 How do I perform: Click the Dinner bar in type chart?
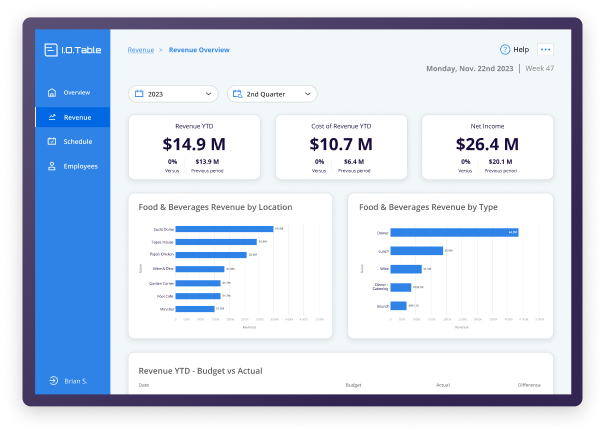(x=455, y=233)
